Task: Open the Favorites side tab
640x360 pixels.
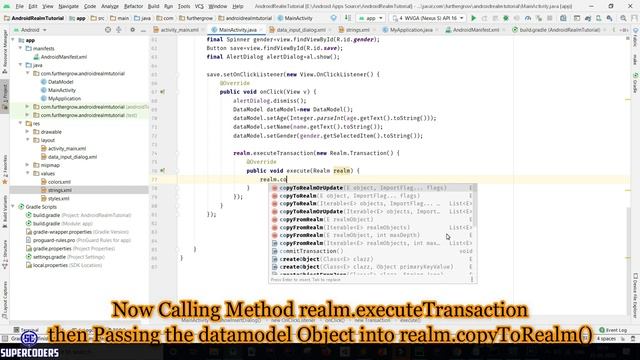Action: point(5,169)
